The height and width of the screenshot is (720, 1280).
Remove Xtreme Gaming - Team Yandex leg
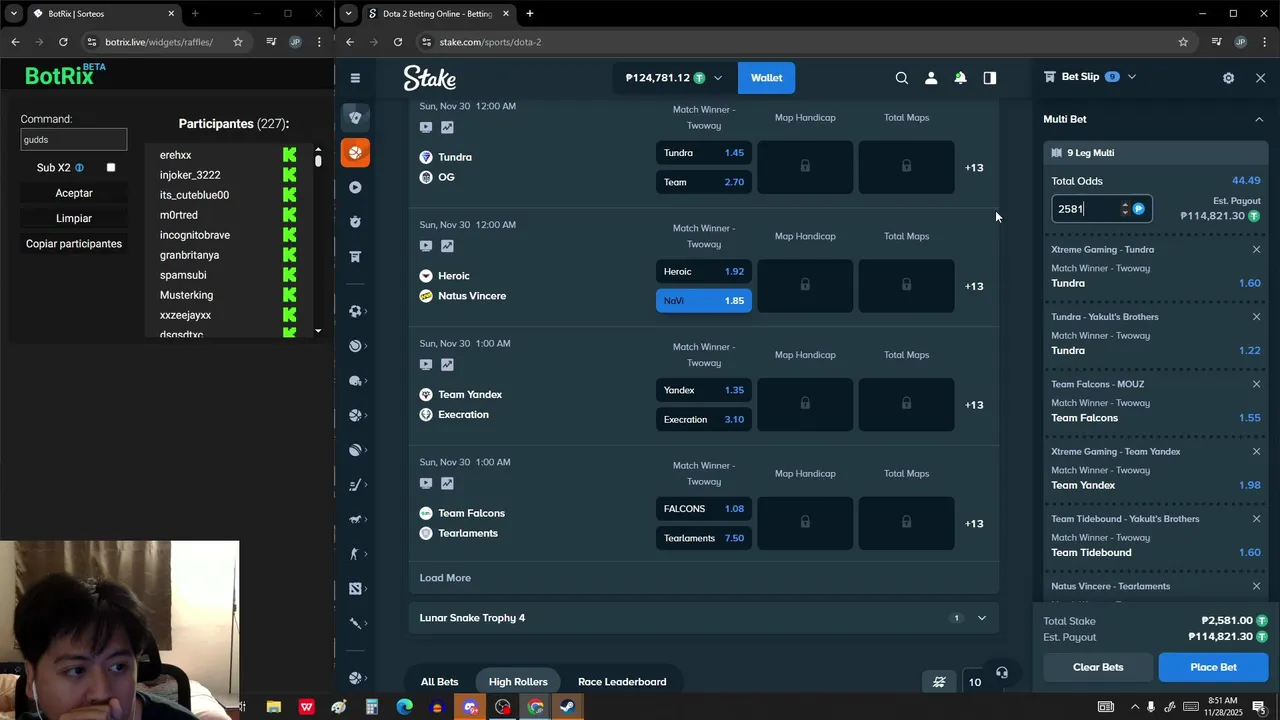[x=1257, y=452]
